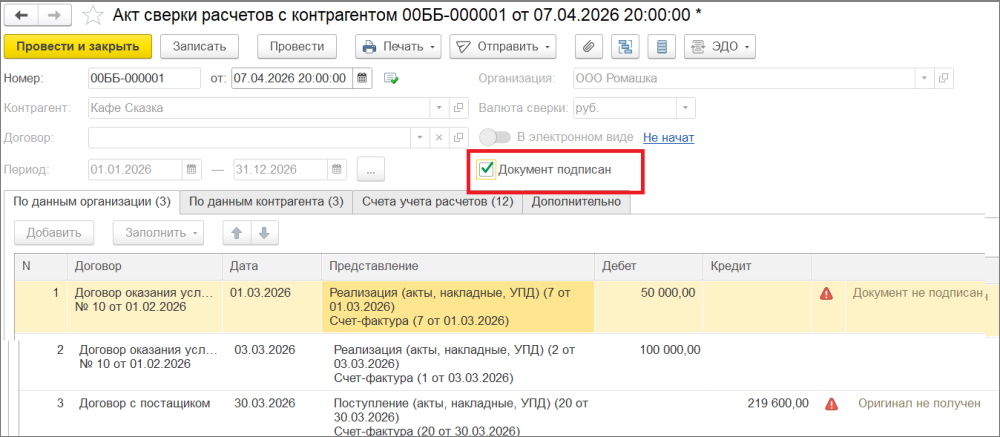Open the Счета учета расчетов tab
Screen dimensions: 1000x437
437,202
